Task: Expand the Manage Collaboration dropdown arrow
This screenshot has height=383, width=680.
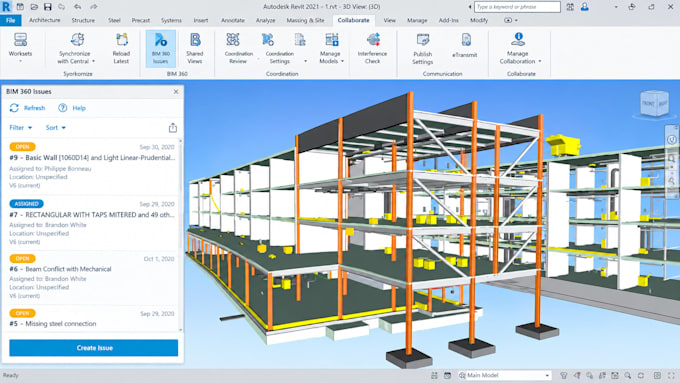Action: point(540,61)
